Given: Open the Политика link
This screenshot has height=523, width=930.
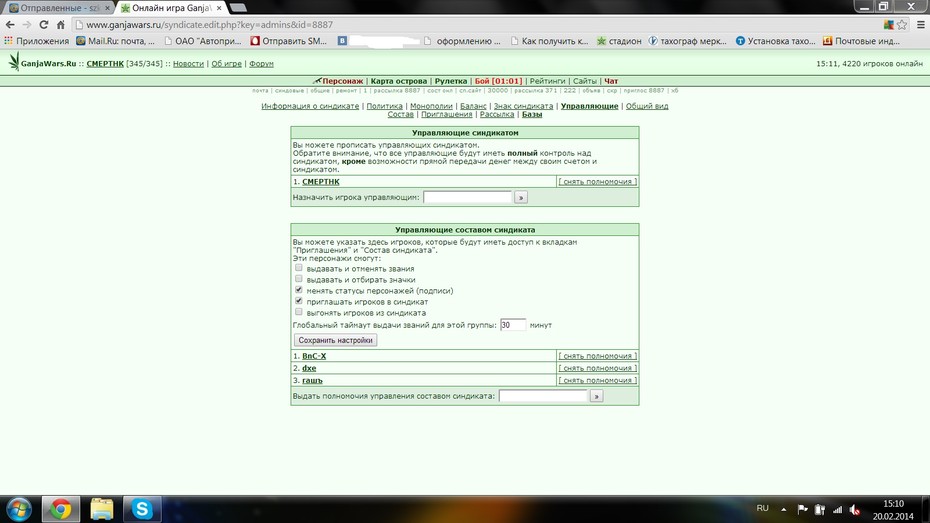Looking at the screenshot, I should pos(384,106).
